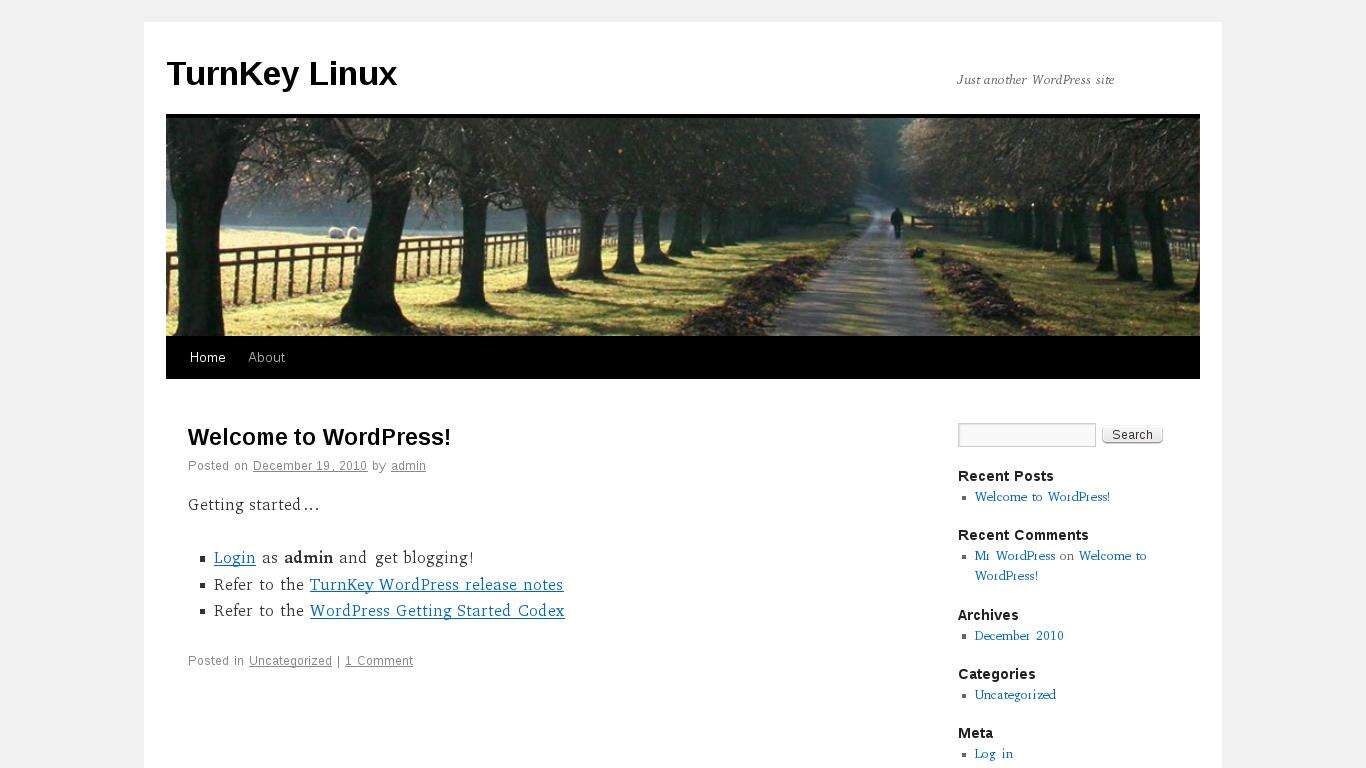Open the Welcome to WordPress! post title
The height and width of the screenshot is (768, 1366).
tap(319, 437)
